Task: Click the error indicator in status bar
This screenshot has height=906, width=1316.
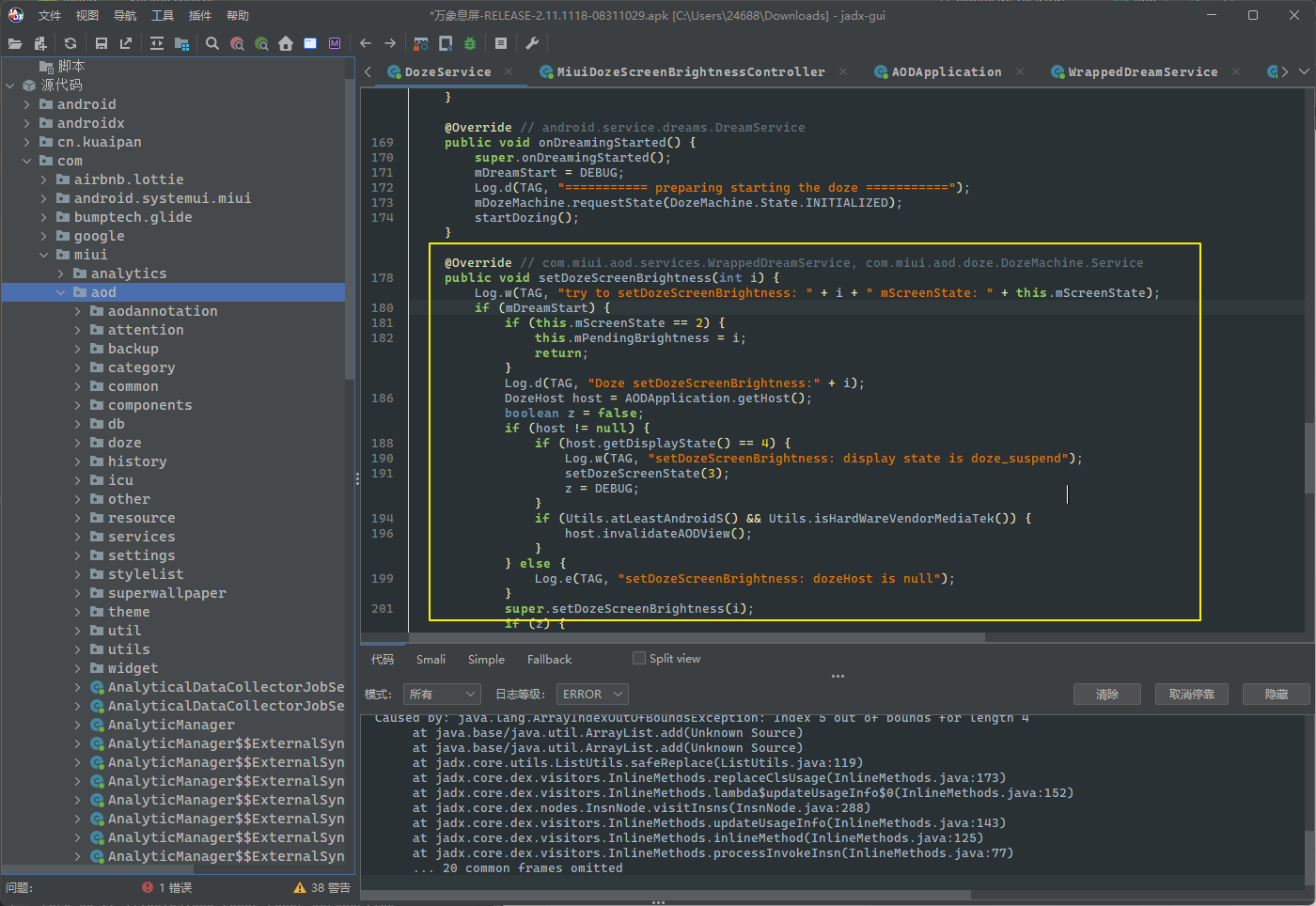Action: point(167,887)
